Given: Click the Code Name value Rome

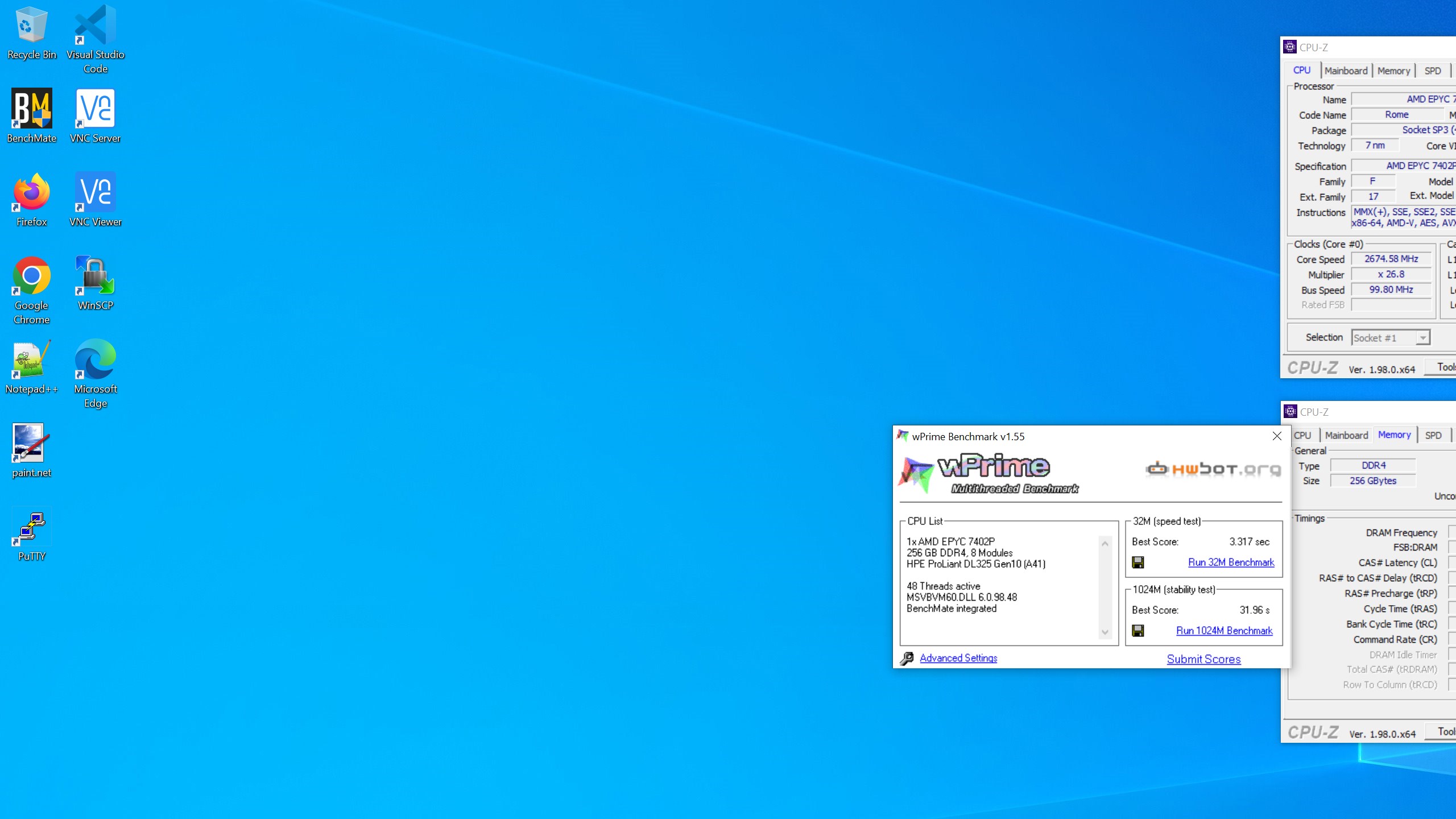Looking at the screenshot, I should (x=1397, y=114).
